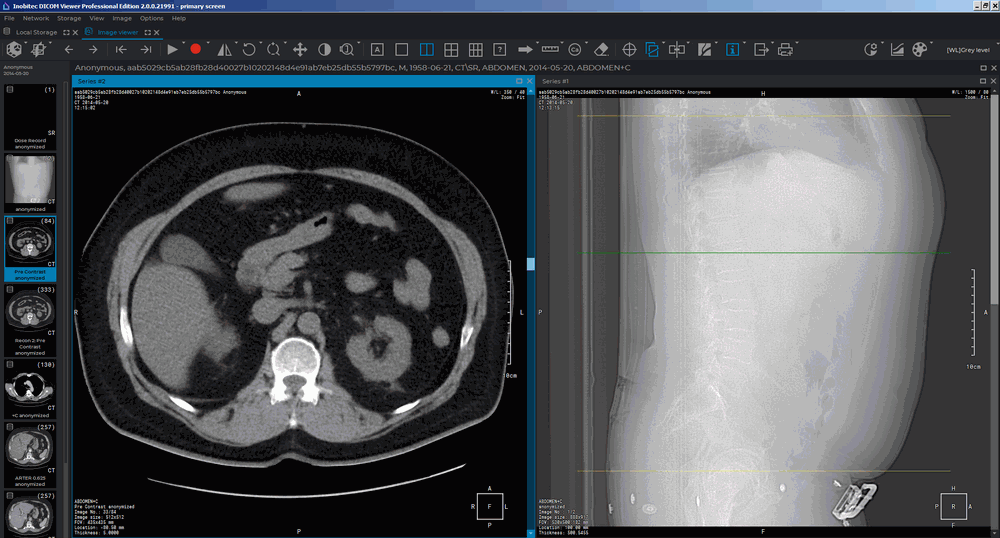Expand the arrow tool dropdown arrow

point(536,43)
